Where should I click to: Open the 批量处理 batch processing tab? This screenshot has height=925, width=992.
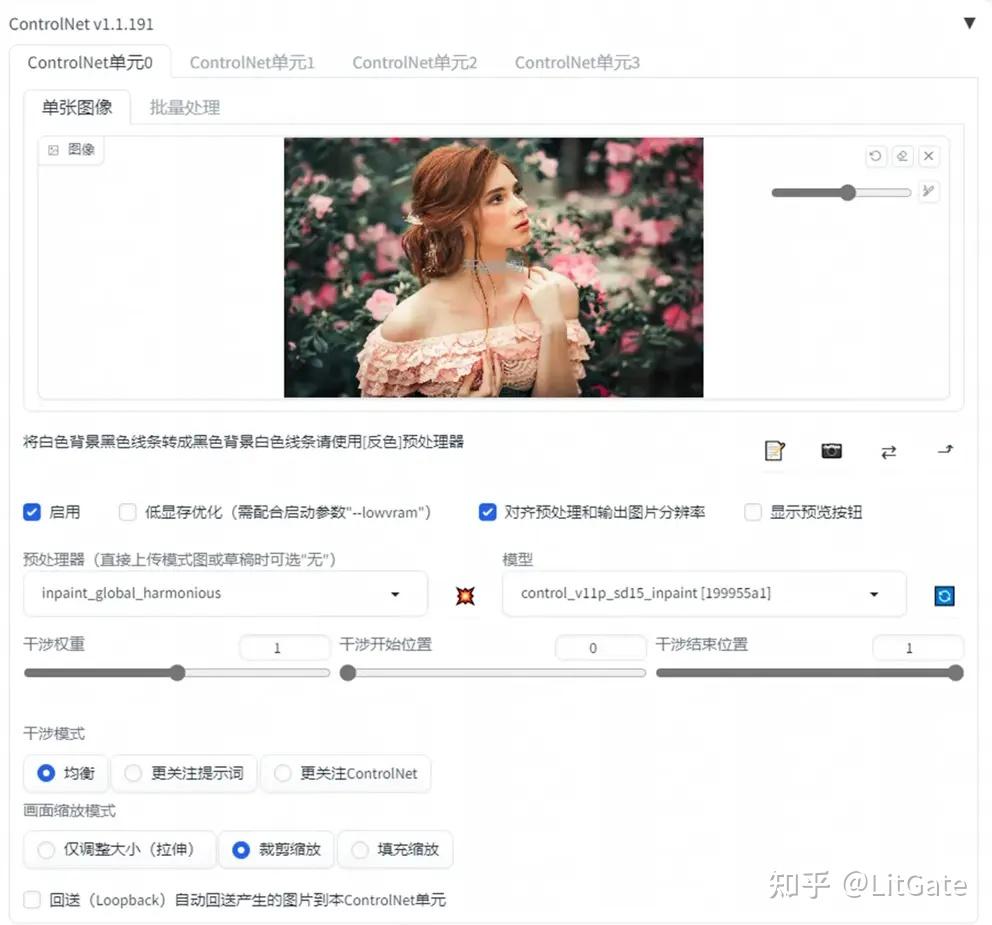[x=184, y=107]
